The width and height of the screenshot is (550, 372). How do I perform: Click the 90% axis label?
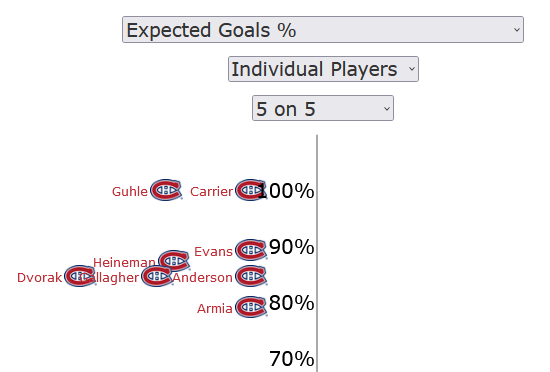click(x=291, y=246)
